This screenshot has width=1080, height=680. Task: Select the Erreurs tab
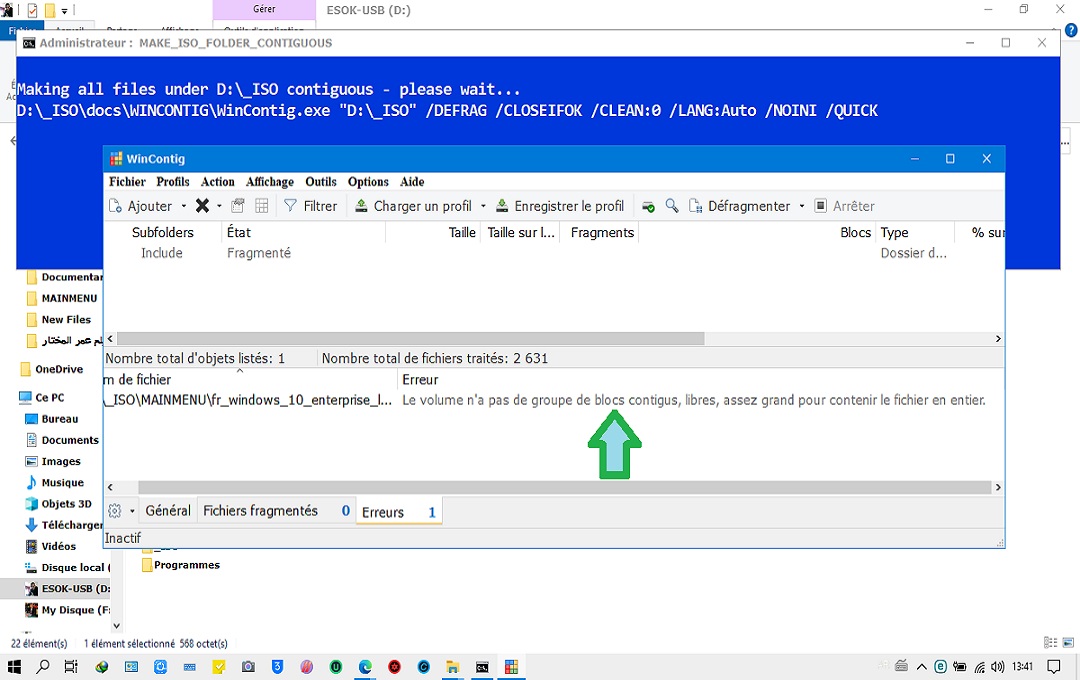click(x=399, y=512)
